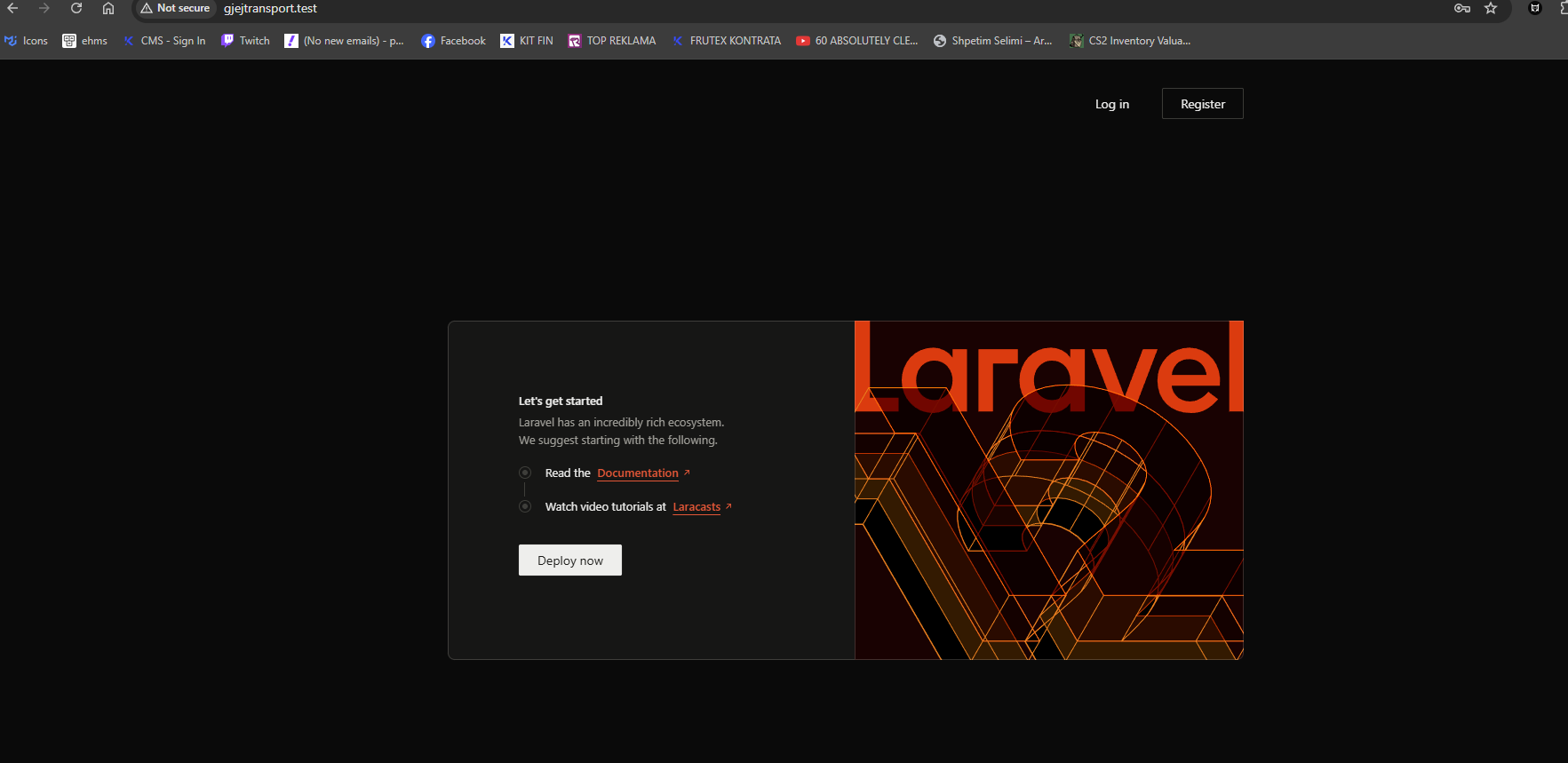
Task: Open the Twitch bookmark
Action: 246,41
